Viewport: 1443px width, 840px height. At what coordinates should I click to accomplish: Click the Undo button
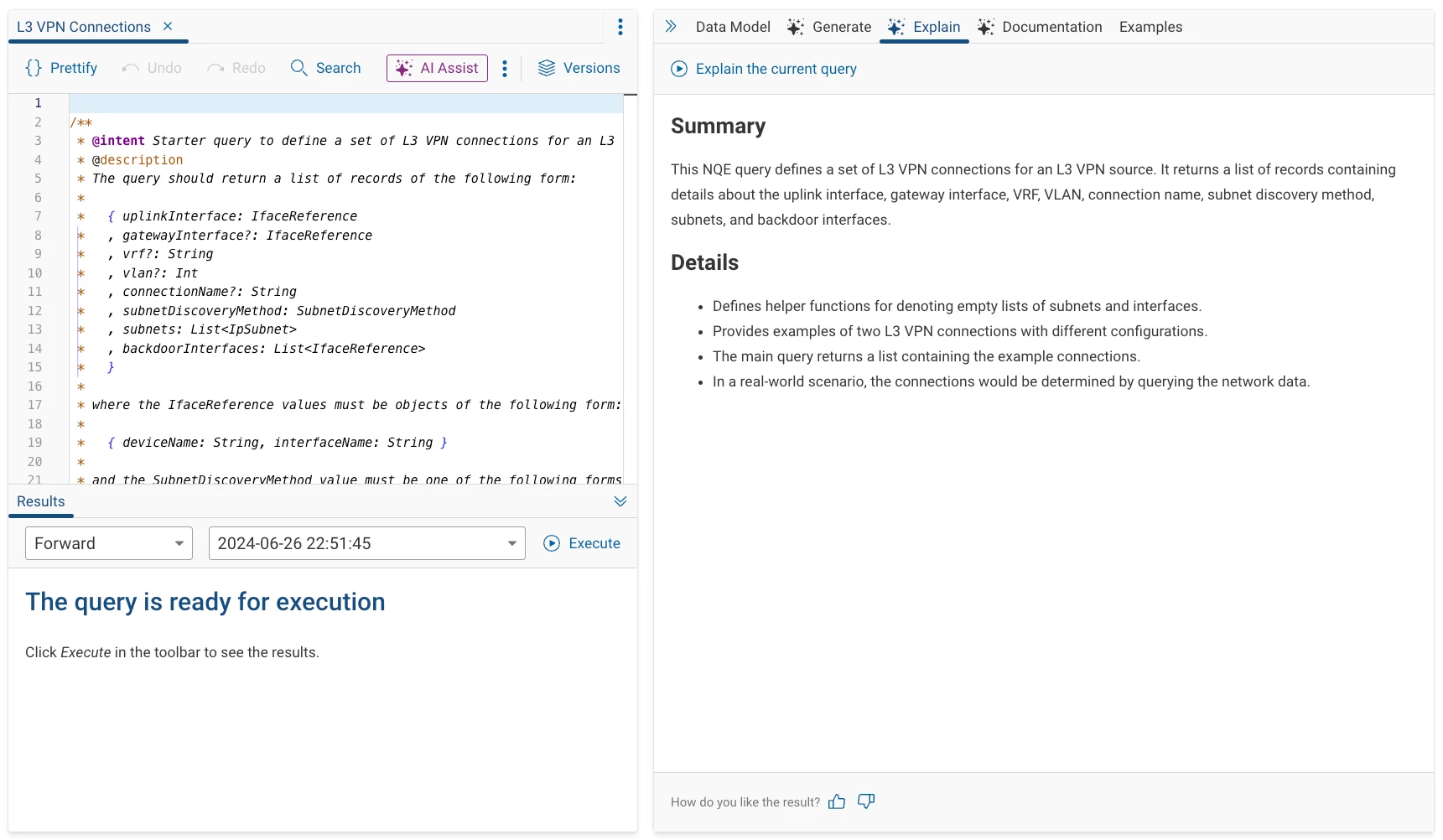point(152,68)
